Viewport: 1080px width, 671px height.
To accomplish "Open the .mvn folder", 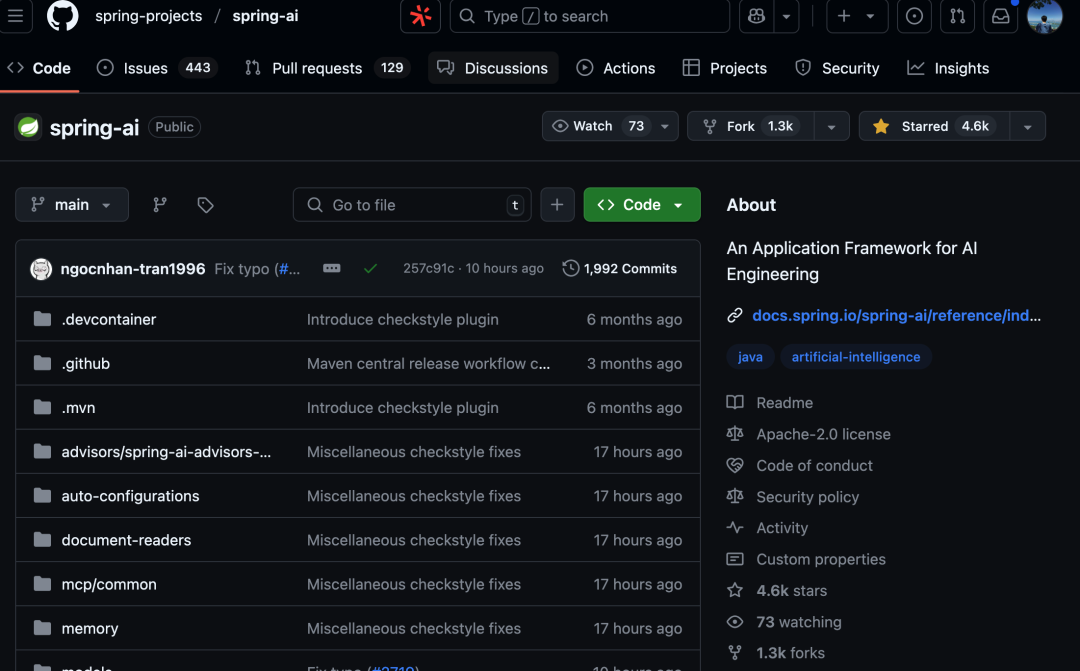I will 79,408.
